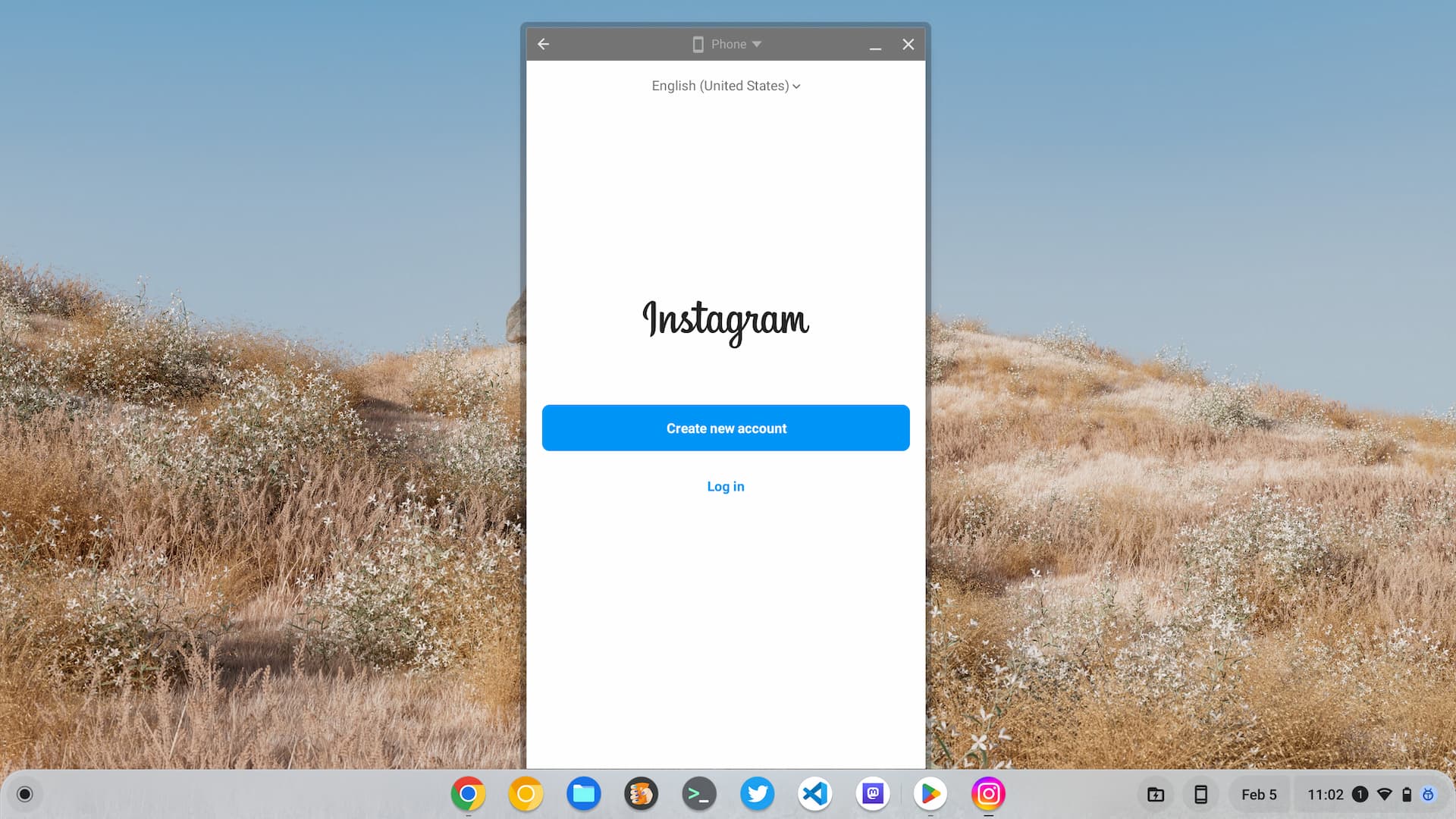Open VS Code from taskbar
1456x819 pixels.
tap(814, 793)
